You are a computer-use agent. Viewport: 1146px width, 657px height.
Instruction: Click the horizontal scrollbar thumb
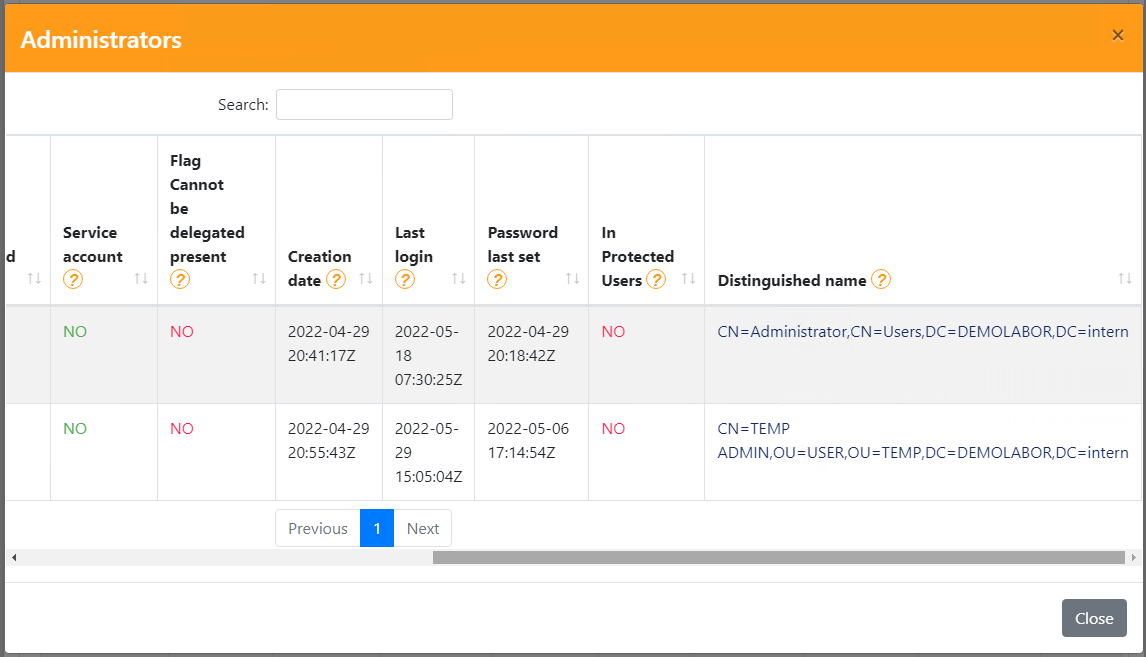[778, 557]
